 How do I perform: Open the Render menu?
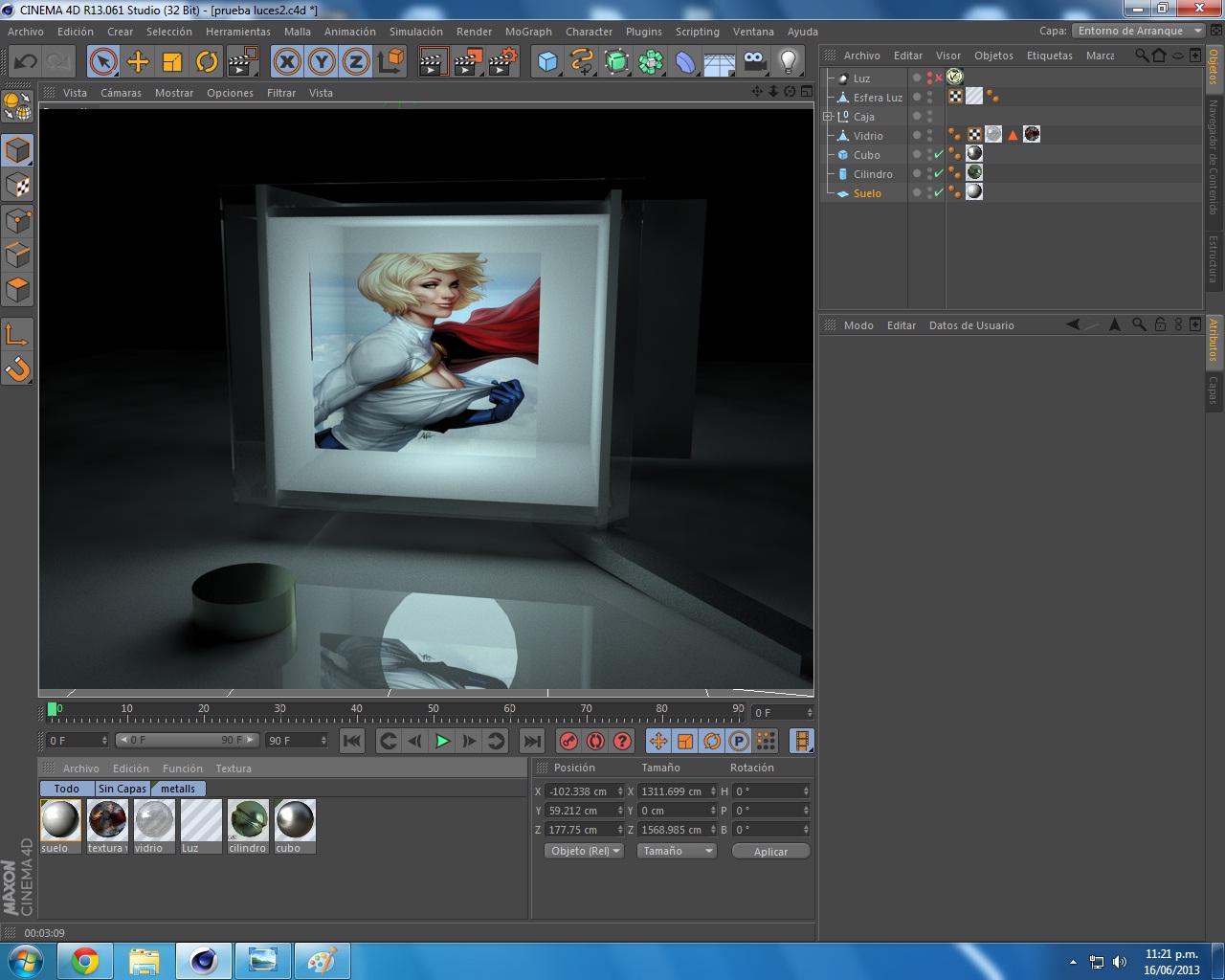[474, 32]
